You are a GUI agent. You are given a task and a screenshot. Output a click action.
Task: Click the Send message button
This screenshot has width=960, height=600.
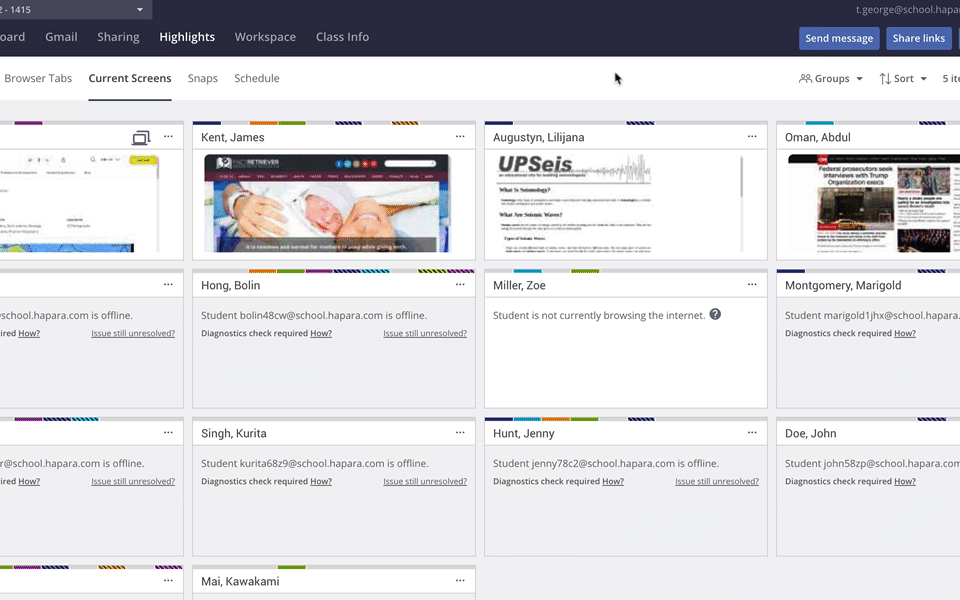pos(839,38)
